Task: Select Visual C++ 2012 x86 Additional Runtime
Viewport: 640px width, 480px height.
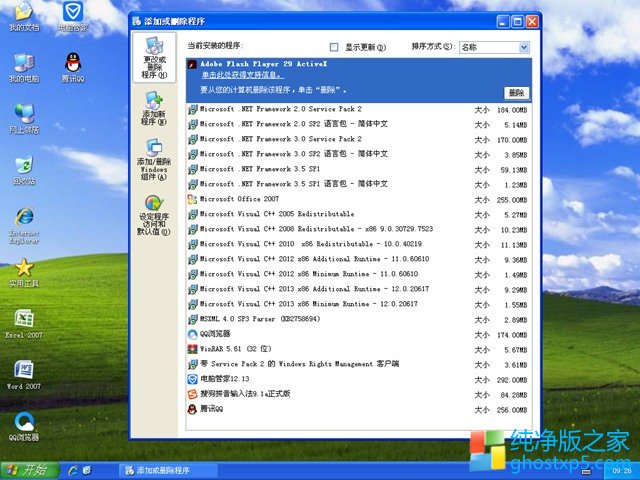Action: pos(358,259)
